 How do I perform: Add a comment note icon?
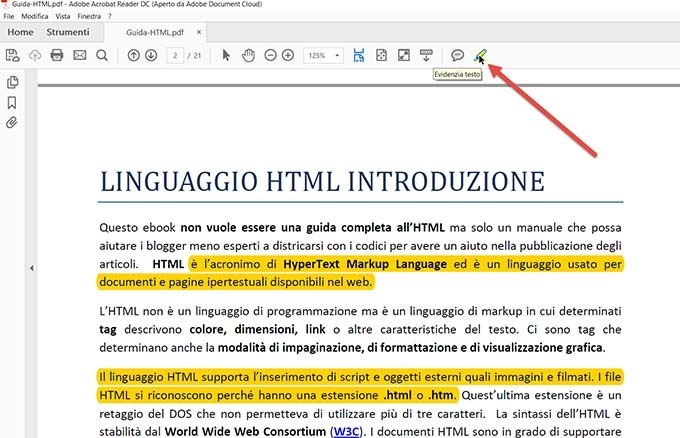[457, 56]
